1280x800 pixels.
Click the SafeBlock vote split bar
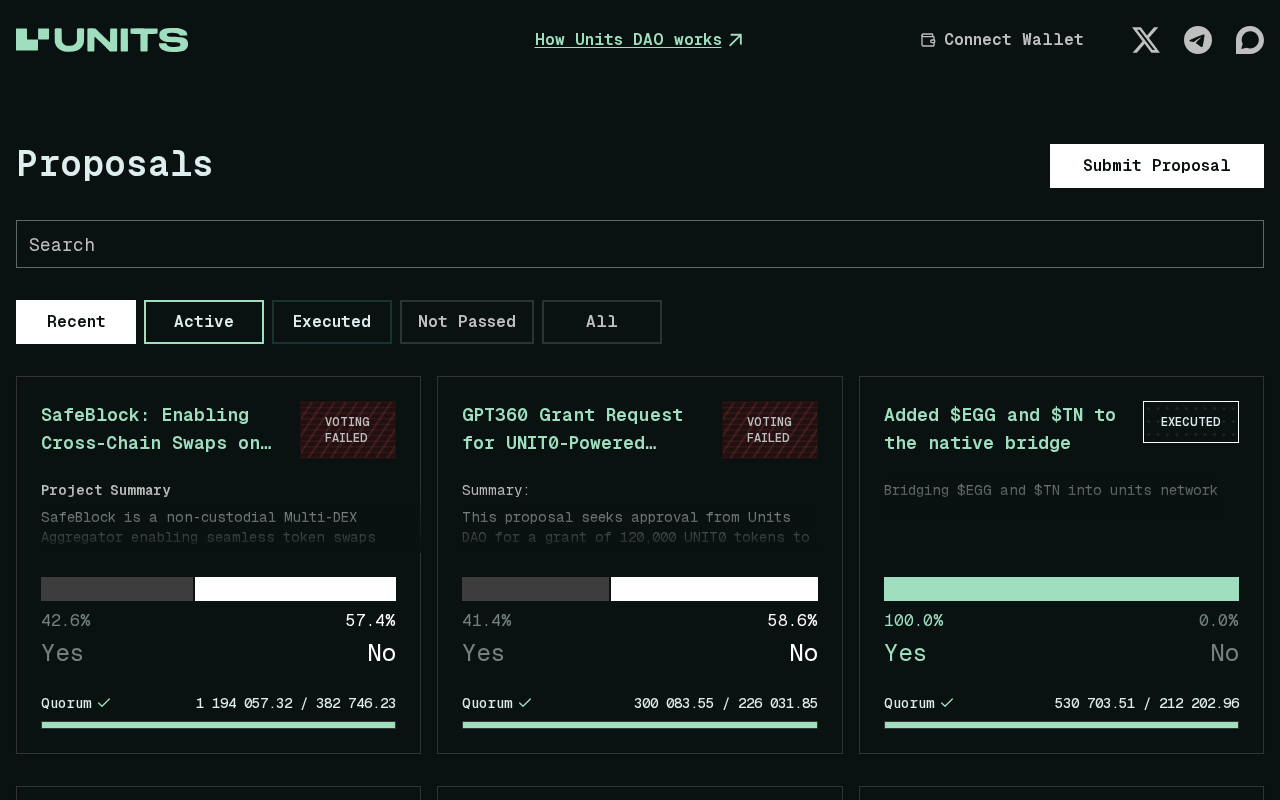pyautogui.click(x=218, y=589)
